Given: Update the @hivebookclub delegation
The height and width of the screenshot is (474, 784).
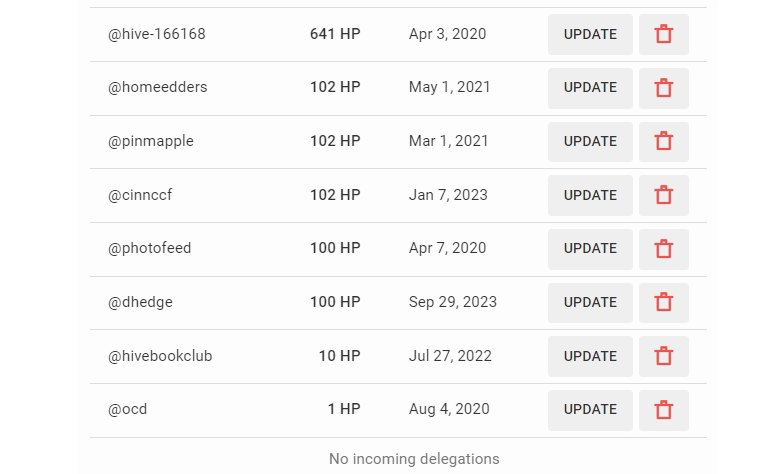Looking at the screenshot, I should pyautogui.click(x=590, y=356).
